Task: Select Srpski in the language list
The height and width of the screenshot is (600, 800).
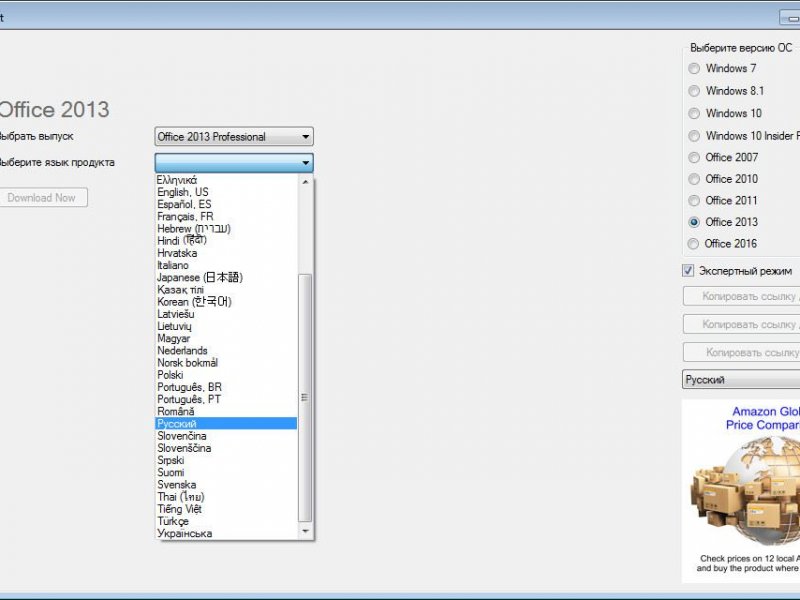Action: pyautogui.click(x=226, y=460)
